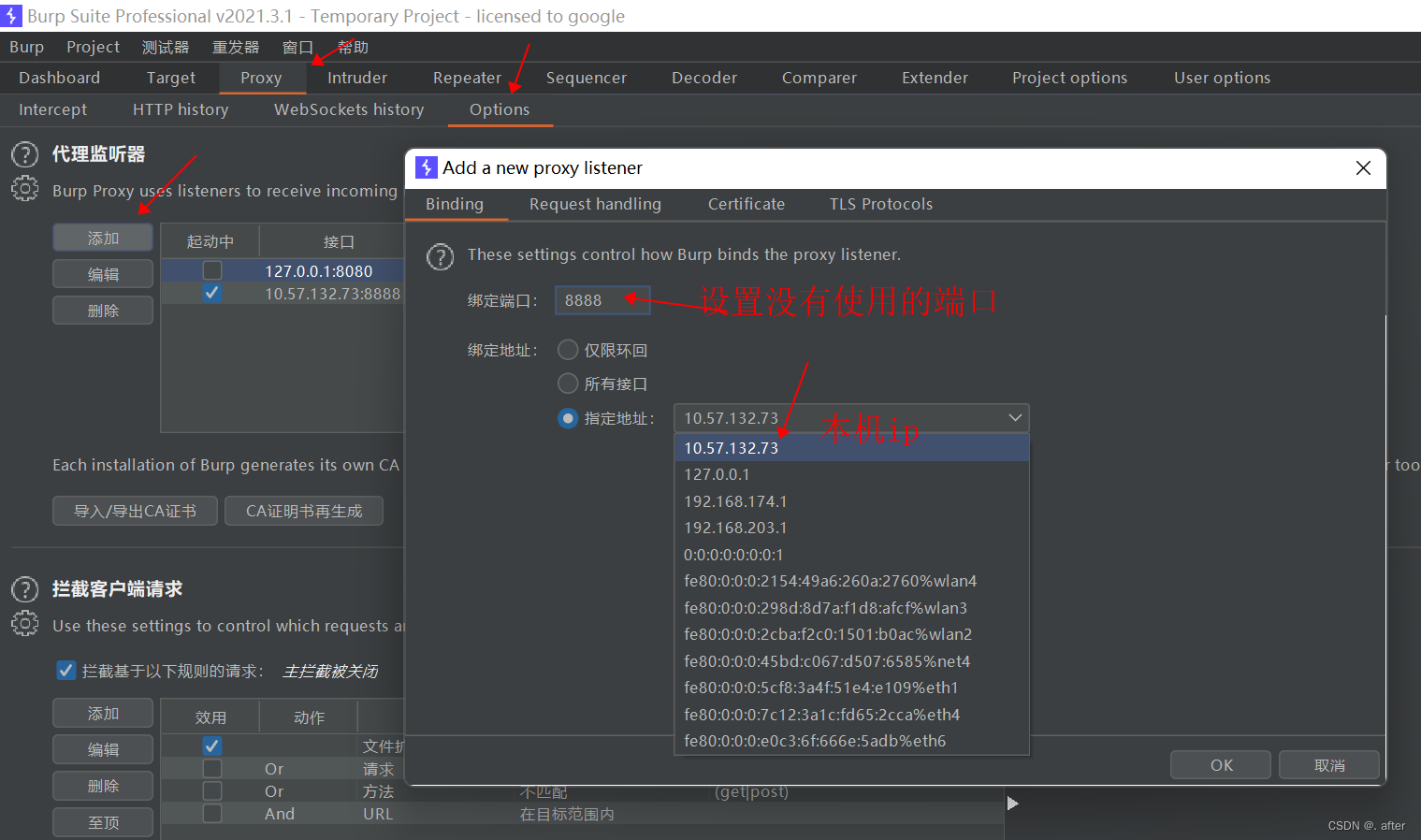Click 导入/导出CA证书 button
Image resolution: width=1421 pixels, height=840 pixels.
136,511
